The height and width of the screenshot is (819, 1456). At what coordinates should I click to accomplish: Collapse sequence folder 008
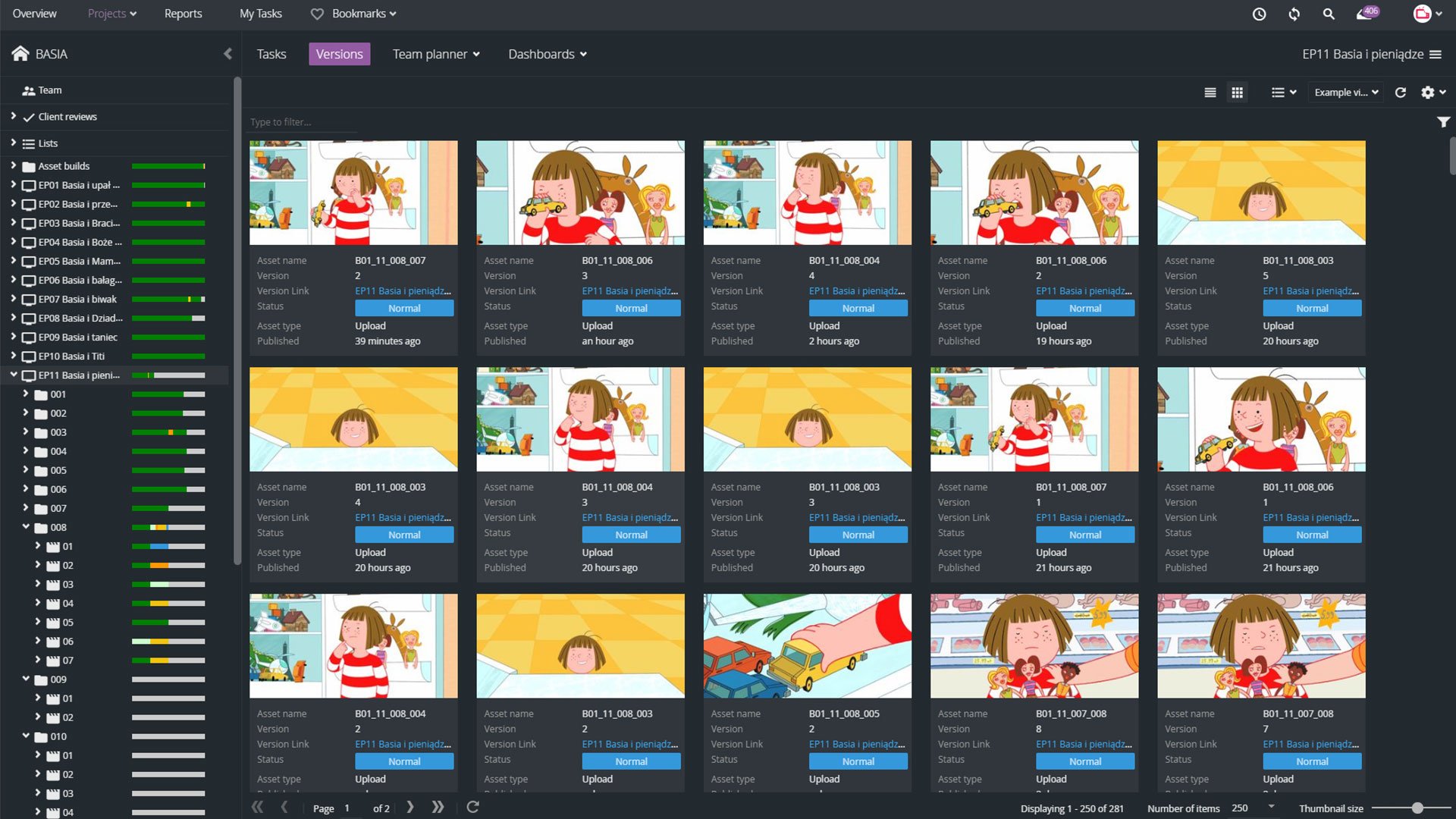(26, 526)
